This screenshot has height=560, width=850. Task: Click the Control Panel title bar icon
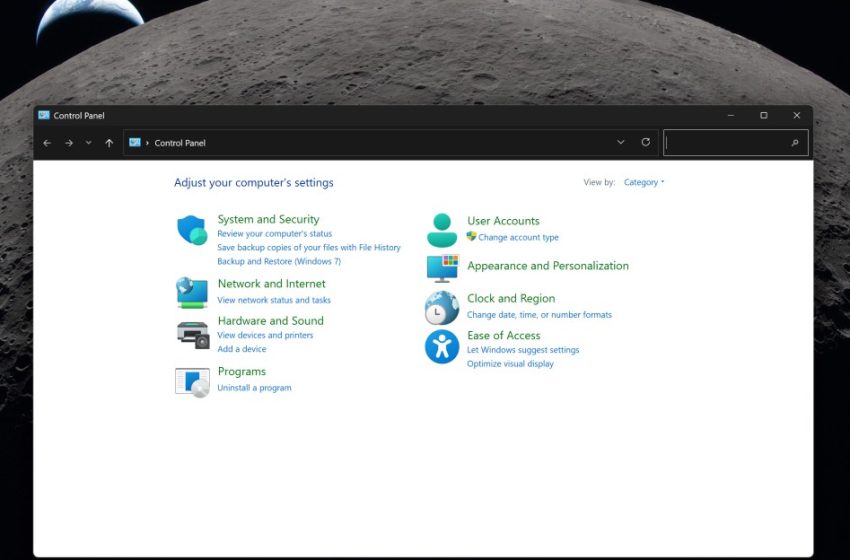tap(44, 115)
